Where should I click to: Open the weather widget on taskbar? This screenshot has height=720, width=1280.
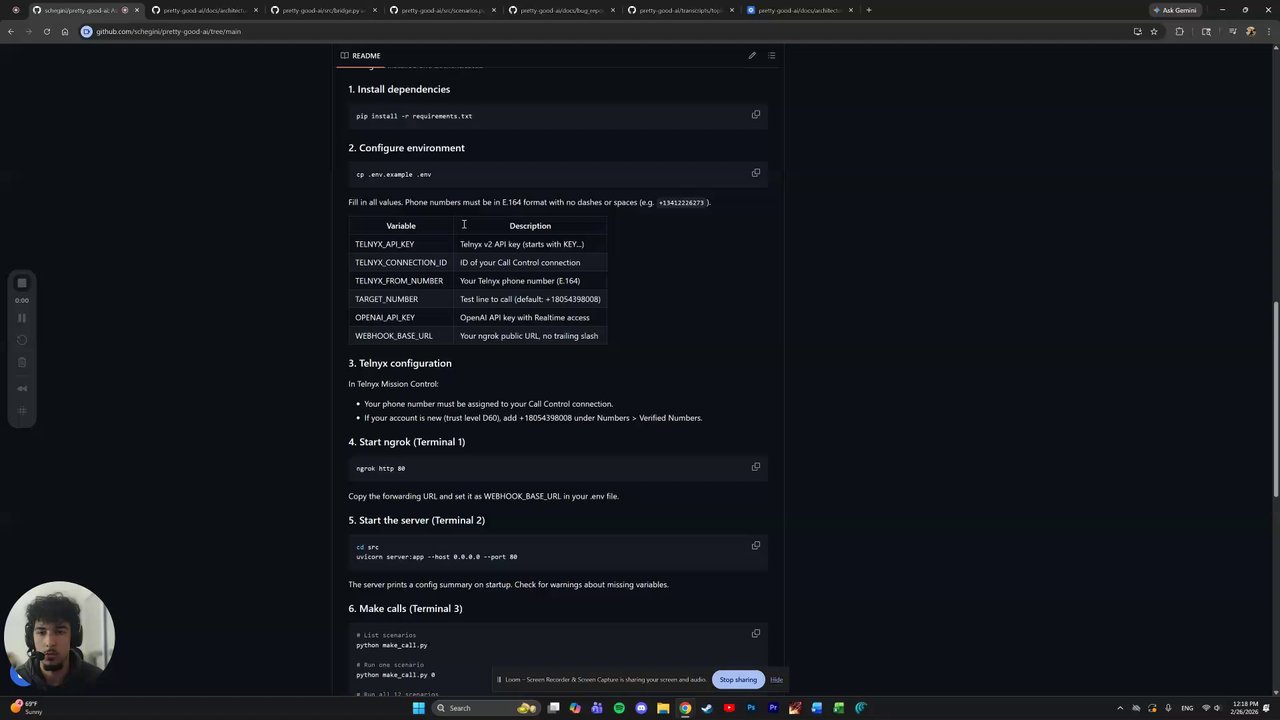pyautogui.click(x=24, y=708)
